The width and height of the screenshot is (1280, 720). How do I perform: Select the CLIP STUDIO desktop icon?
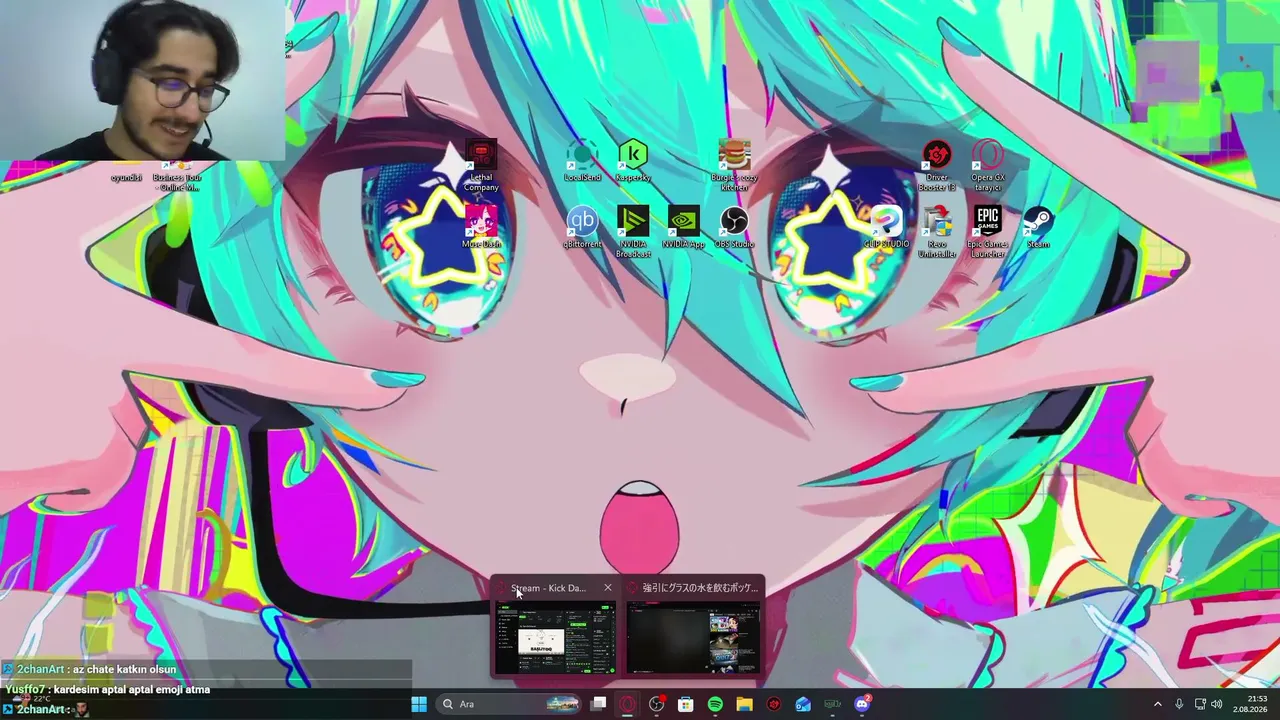(x=887, y=227)
